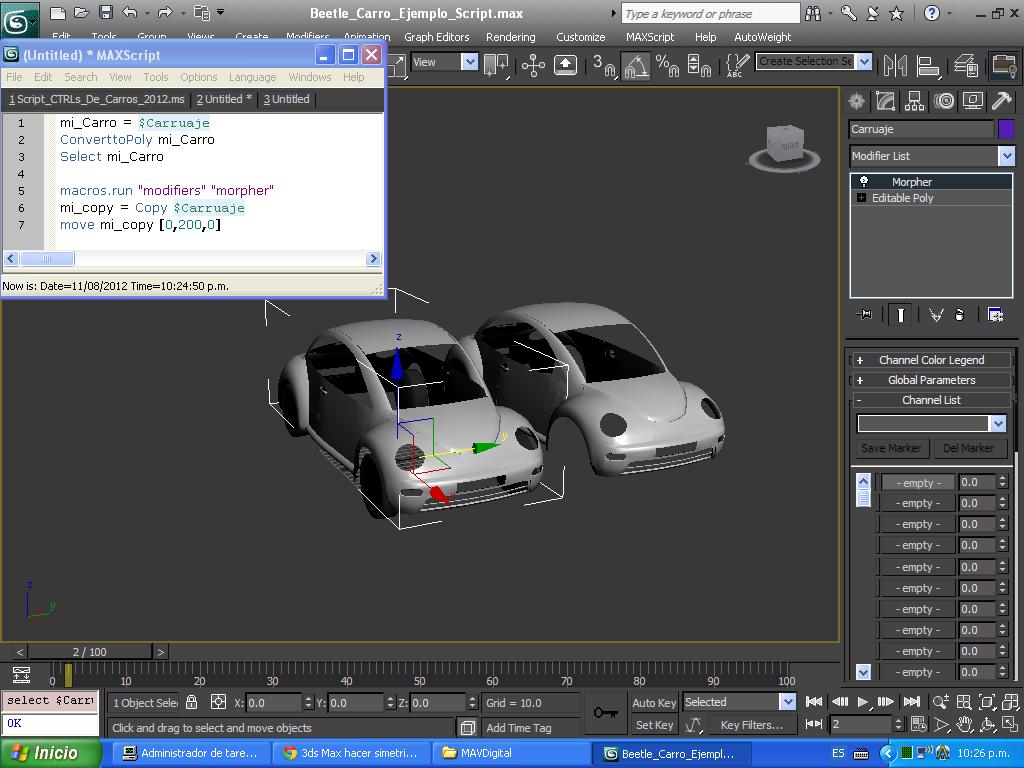Viewport: 1024px width, 768px height.
Task: Expand the Editable Poly stack entry
Action: coord(861,198)
